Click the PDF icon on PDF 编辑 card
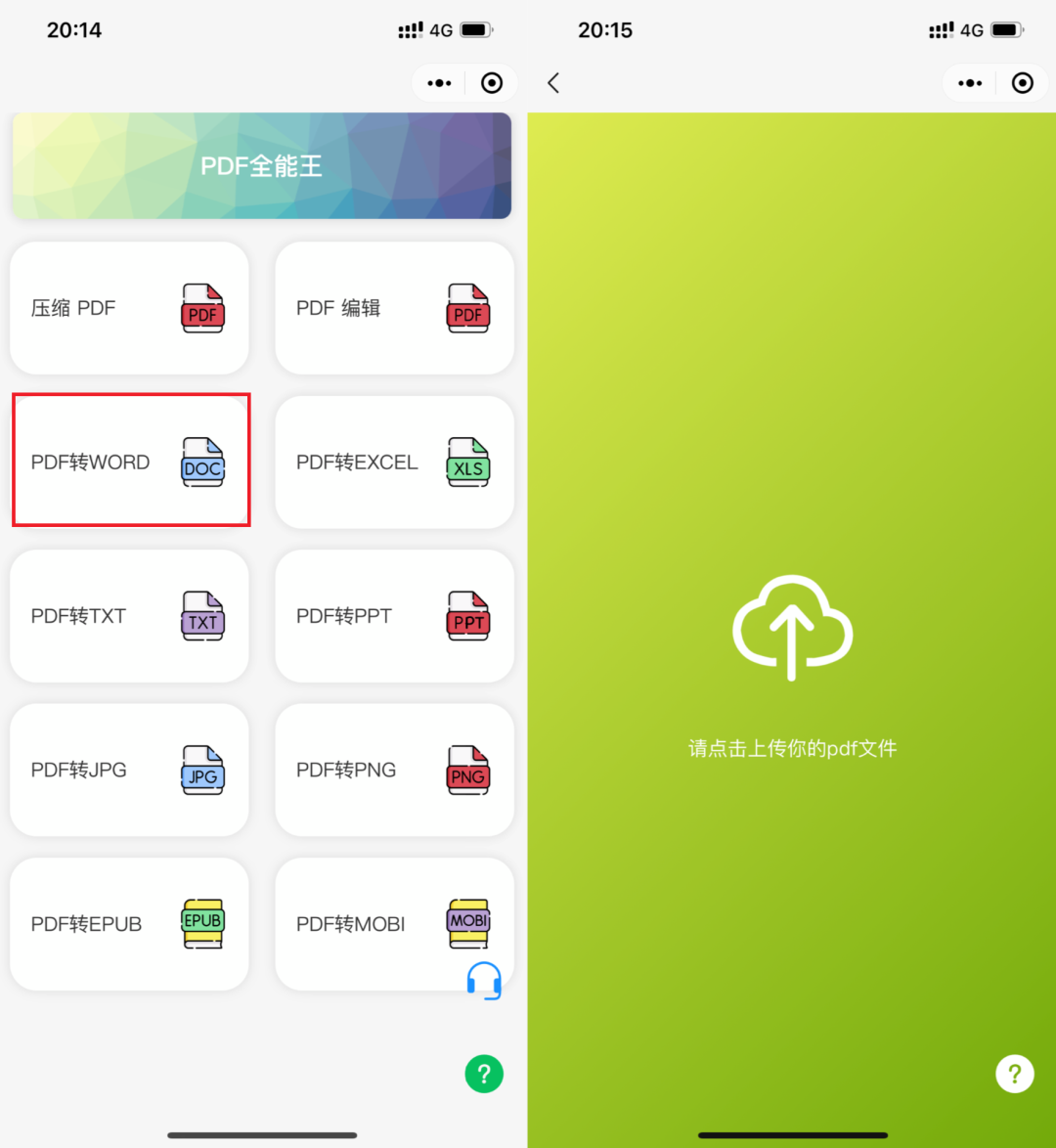 468,308
